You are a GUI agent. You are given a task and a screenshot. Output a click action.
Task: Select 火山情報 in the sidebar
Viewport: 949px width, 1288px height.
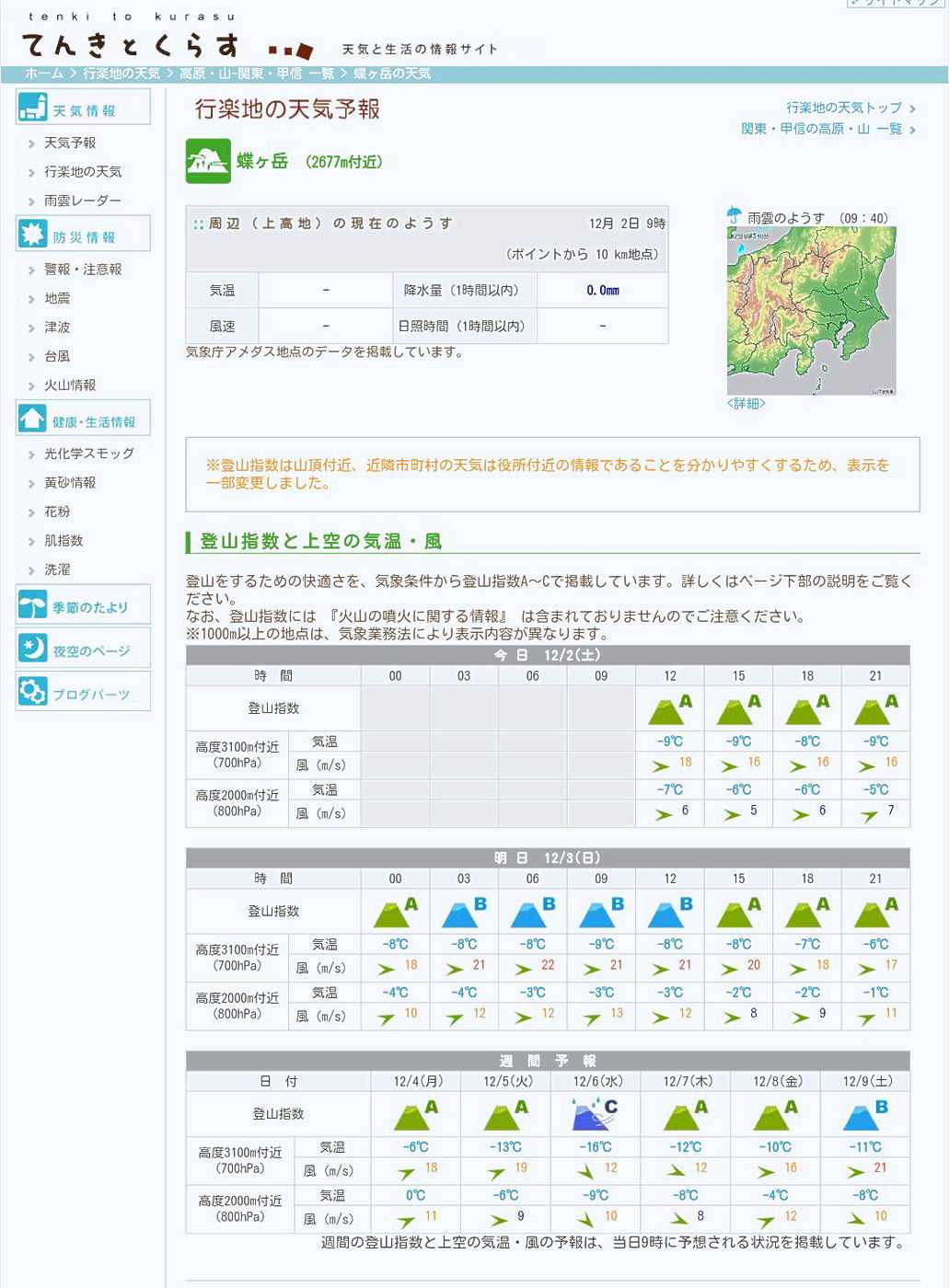pos(70,385)
